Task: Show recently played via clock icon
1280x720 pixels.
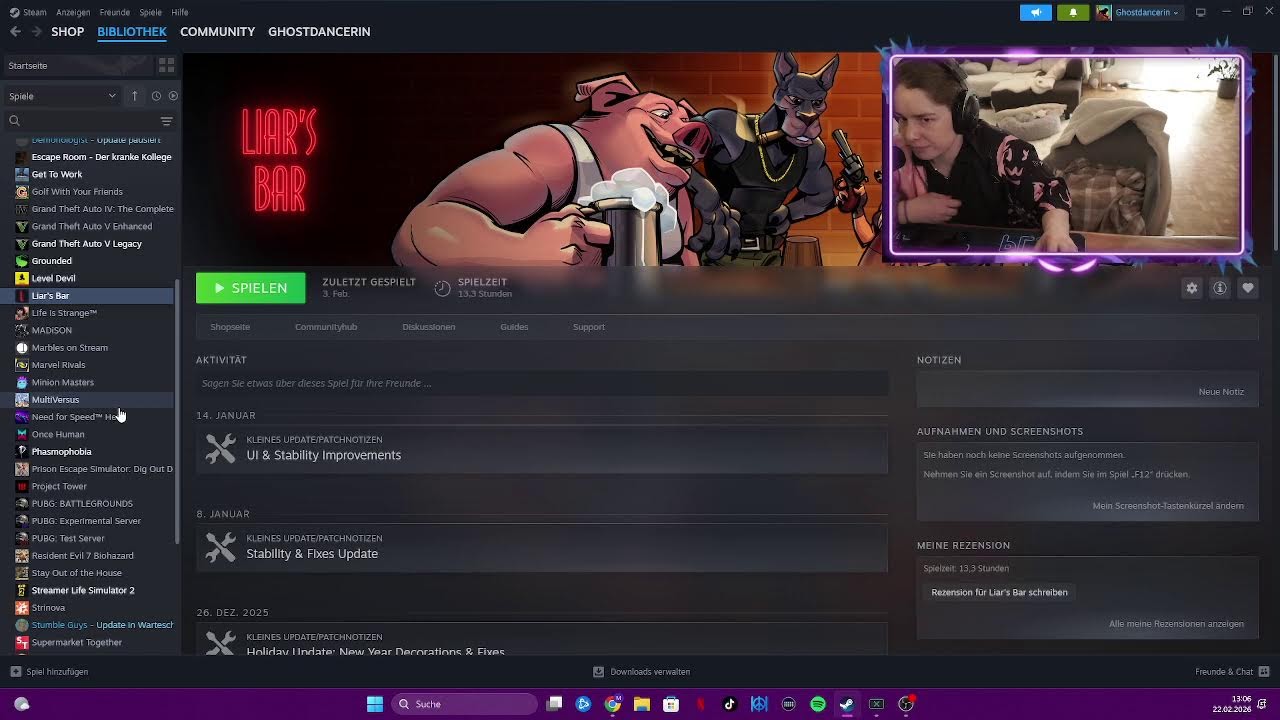Action: pos(156,96)
